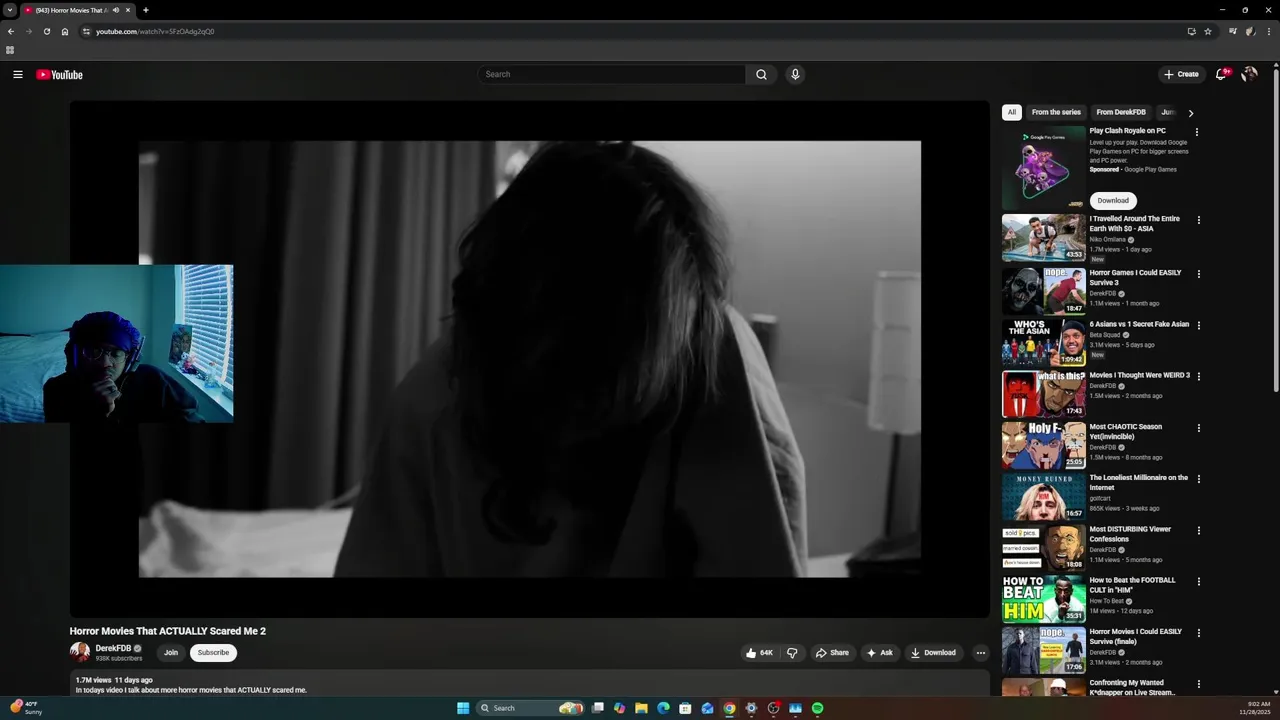Open options for 6 Asians video

click(1199, 325)
